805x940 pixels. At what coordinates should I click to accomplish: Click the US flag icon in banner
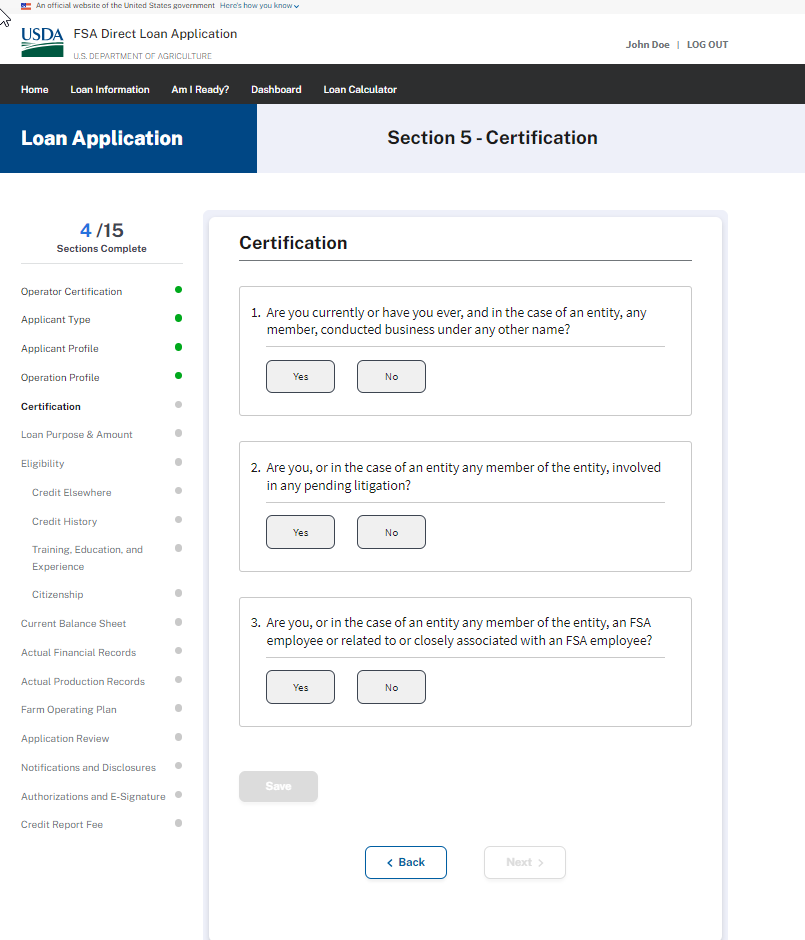[x=26, y=6]
